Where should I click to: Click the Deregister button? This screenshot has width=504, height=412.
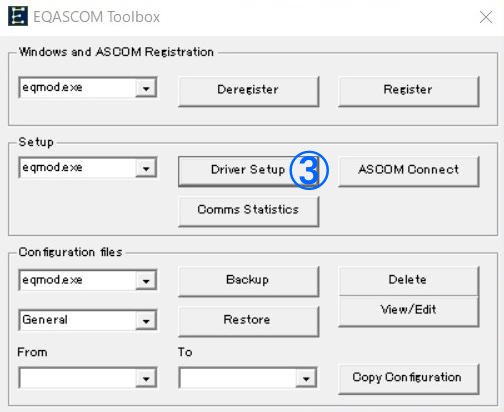click(248, 91)
